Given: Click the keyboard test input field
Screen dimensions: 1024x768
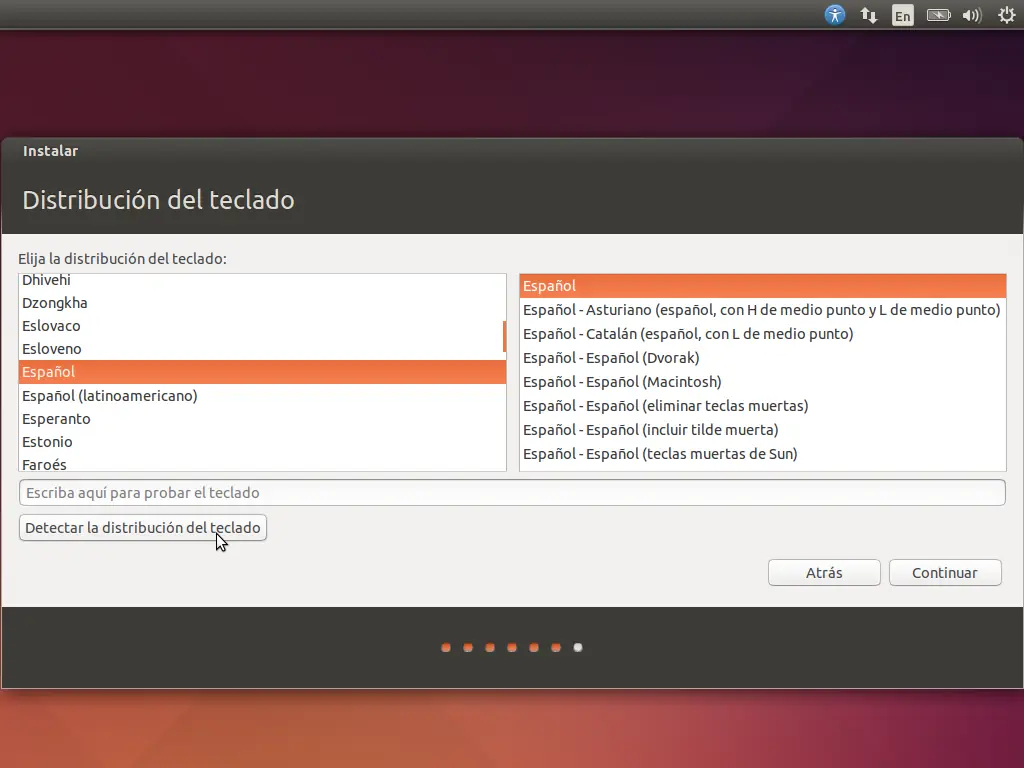Looking at the screenshot, I should click(x=512, y=492).
